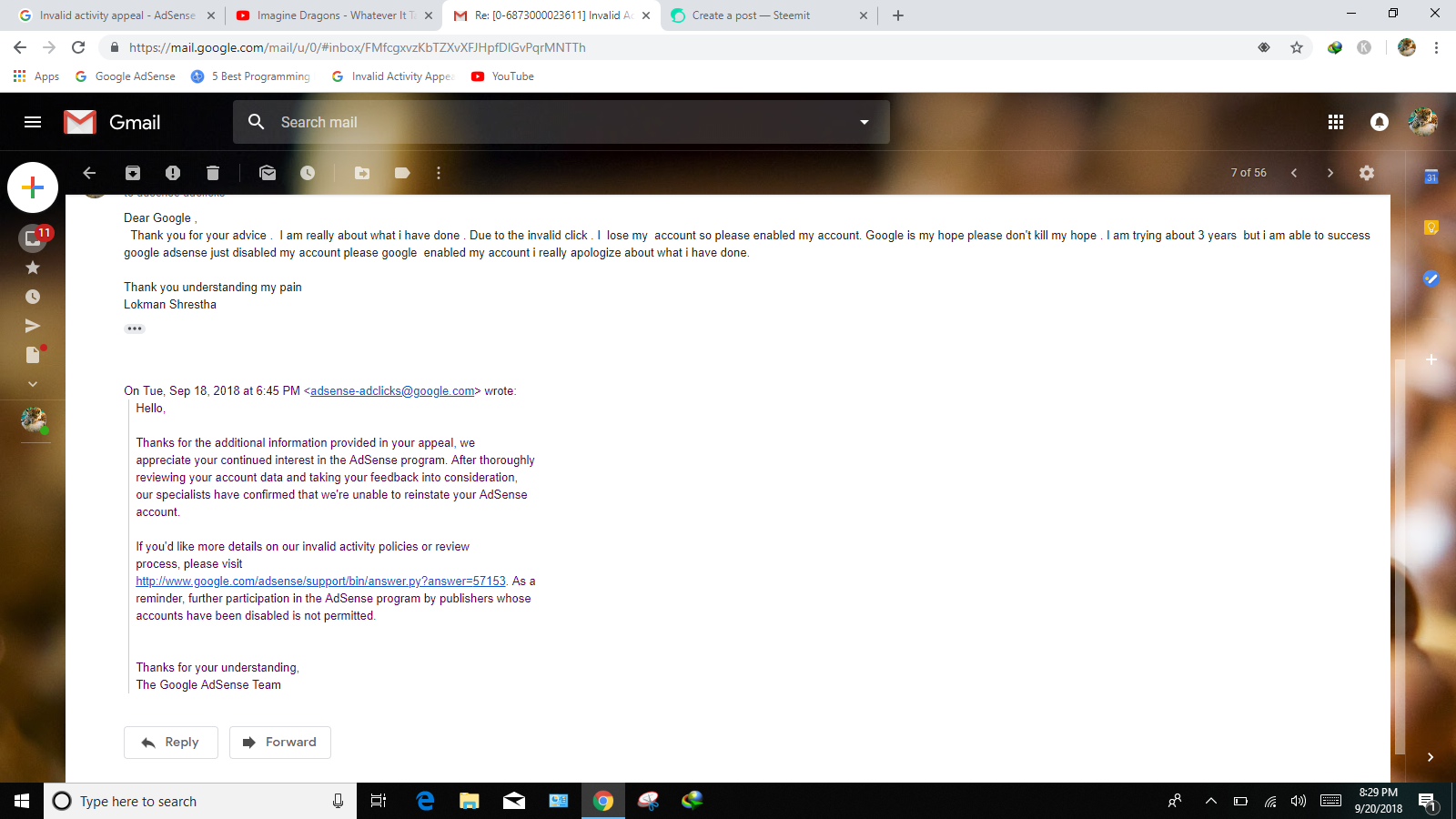Open Invalid Activity Appeal bookmark
This screenshot has height=819, width=1456.
393,76
